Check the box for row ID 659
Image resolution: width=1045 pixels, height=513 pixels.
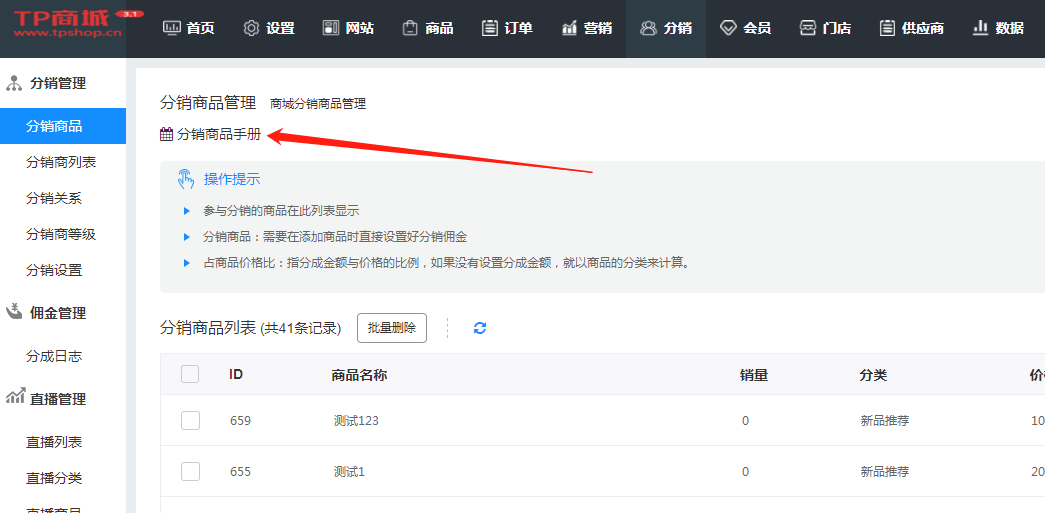coord(190,420)
